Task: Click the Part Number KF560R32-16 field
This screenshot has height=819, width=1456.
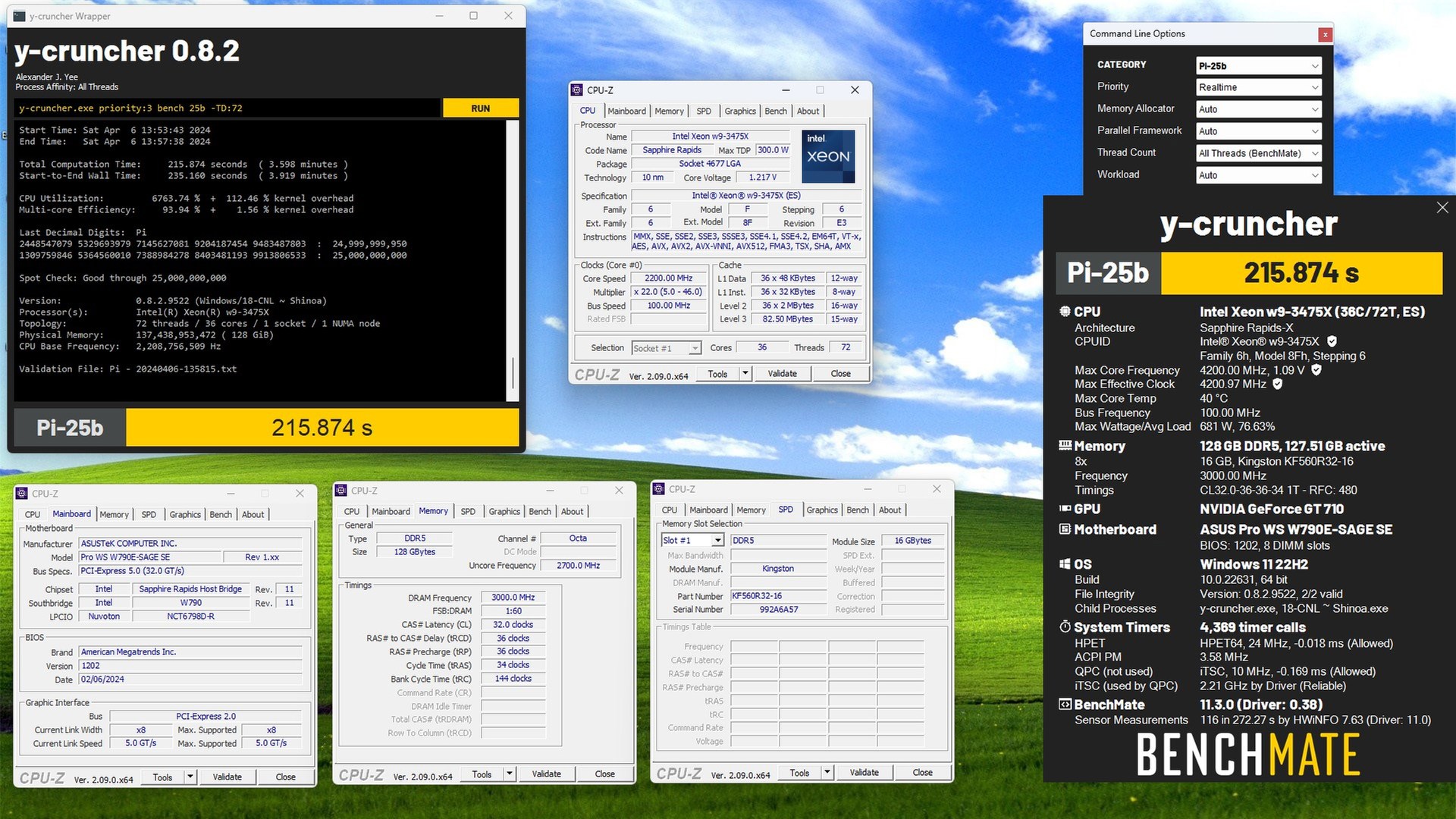Action: tap(778, 596)
